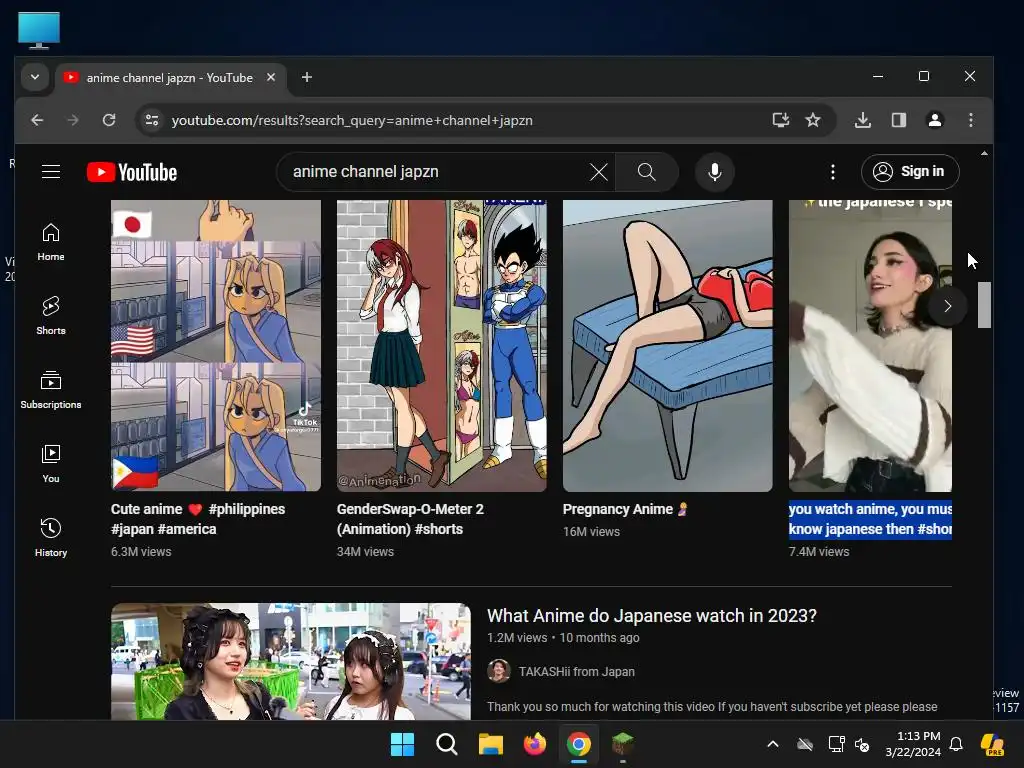Open Windows taskbar search
The width and height of the screenshot is (1024, 768).
coord(447,744)
